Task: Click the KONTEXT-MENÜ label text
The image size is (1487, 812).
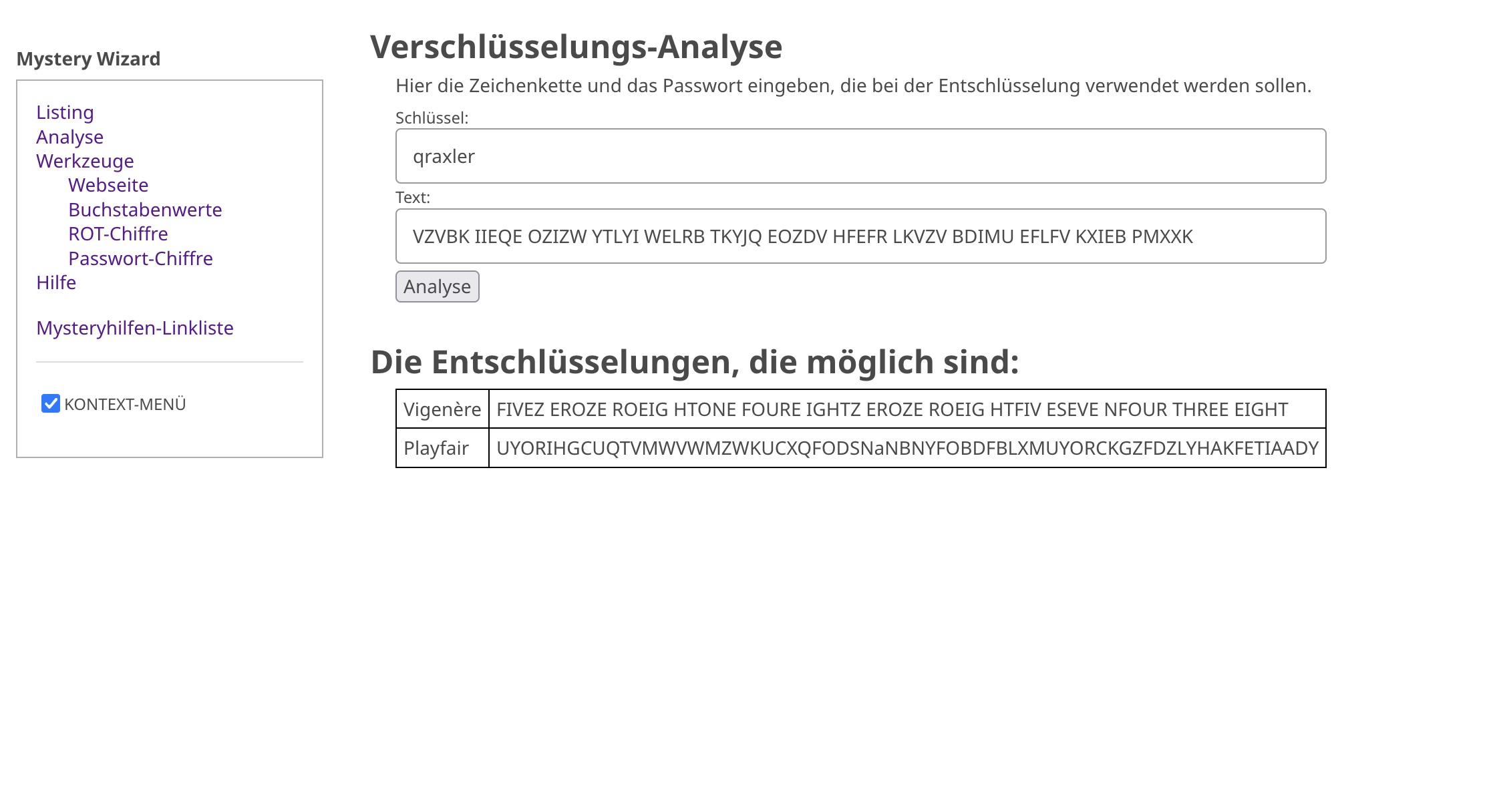Action: (125, 405)
